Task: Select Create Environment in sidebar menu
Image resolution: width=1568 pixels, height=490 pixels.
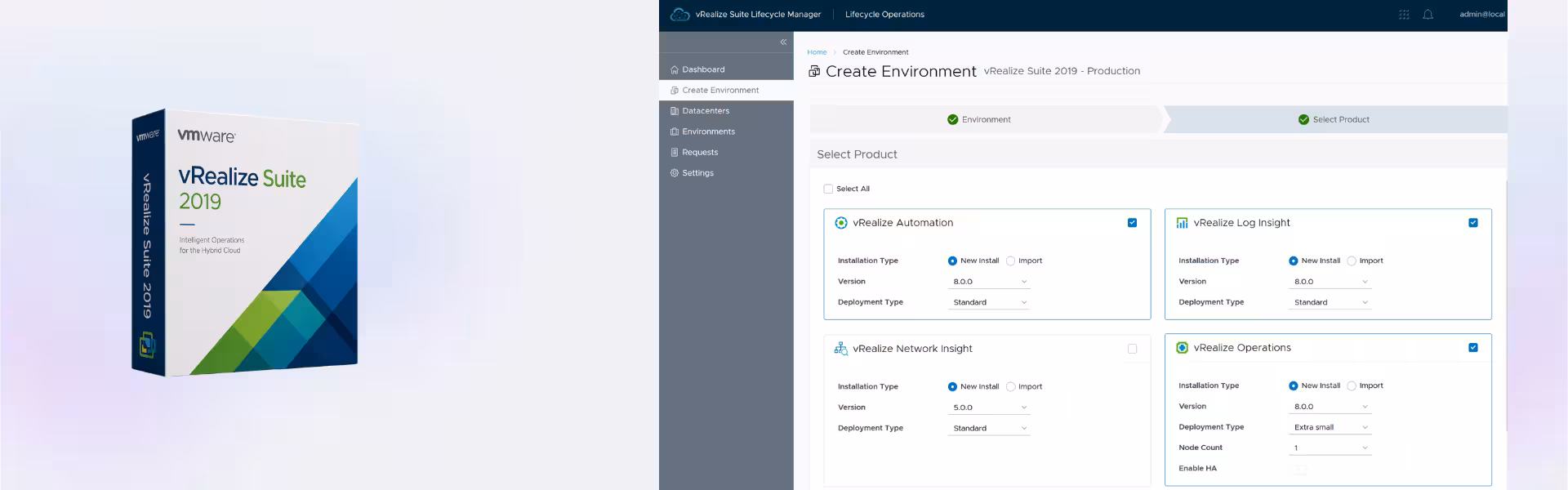Action: click(x=726, y=90)
